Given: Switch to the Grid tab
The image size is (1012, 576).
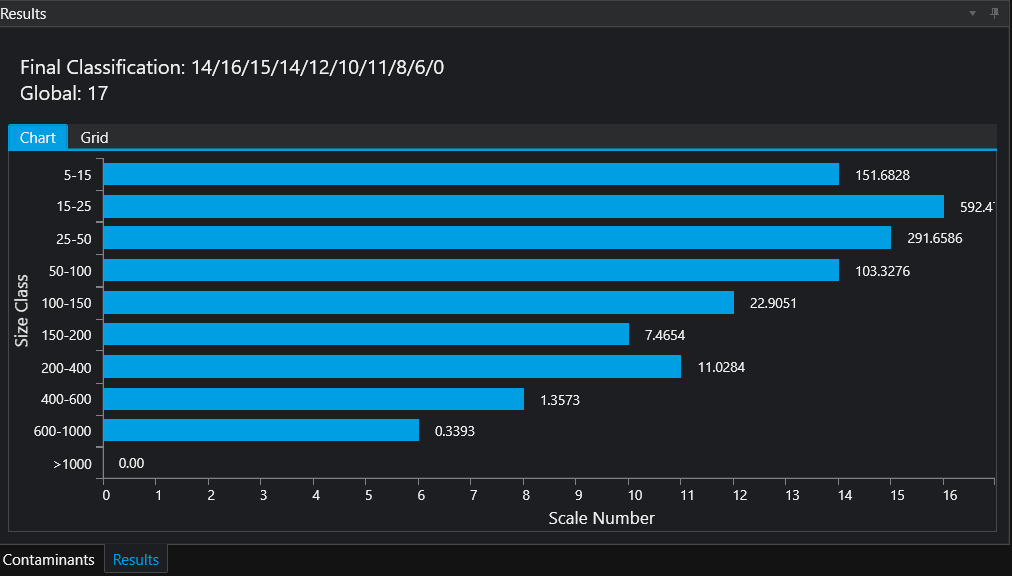Looking at the screenshot, I should pos(94,137).
